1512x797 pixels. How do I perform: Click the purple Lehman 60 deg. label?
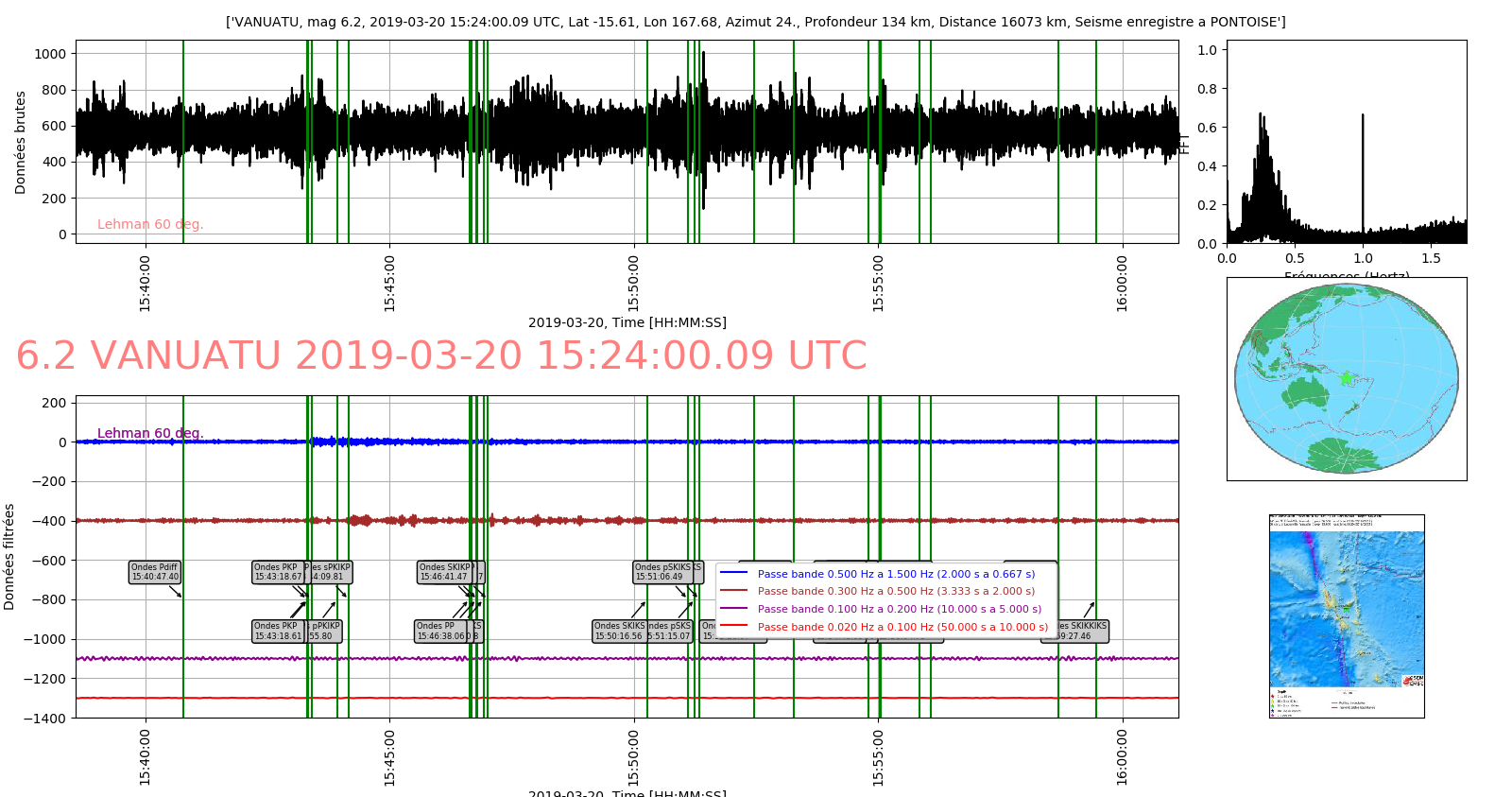click(150, 433)
